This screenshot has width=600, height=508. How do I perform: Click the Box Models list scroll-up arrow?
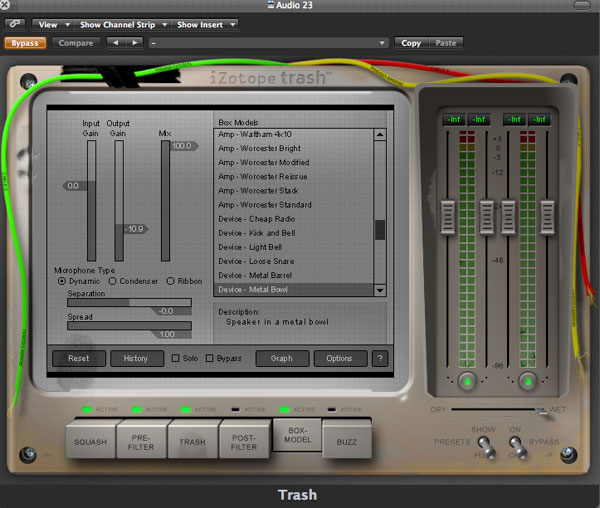(380, 135)
